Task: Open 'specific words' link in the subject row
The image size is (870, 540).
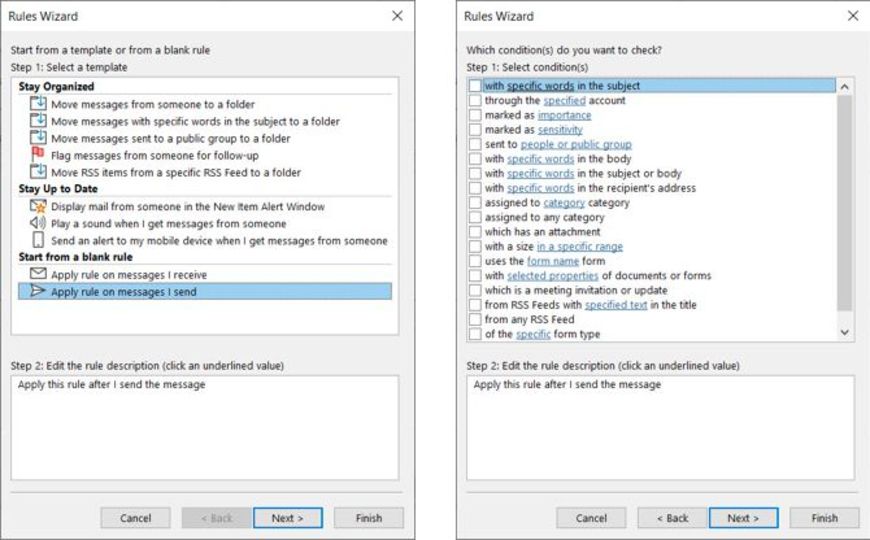Action: click(540, 86)
